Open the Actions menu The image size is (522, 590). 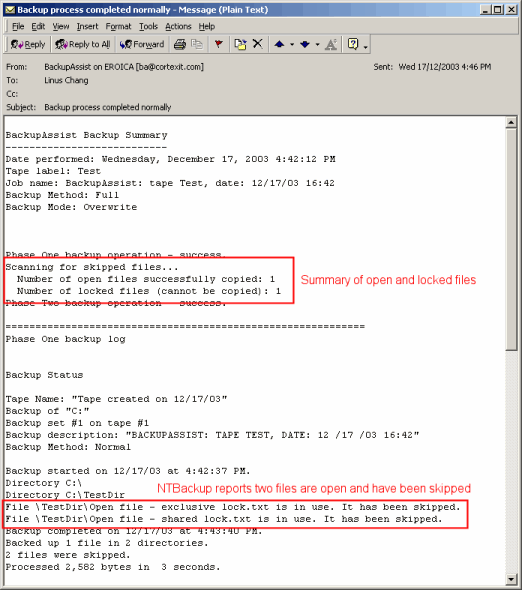pyautogui.click(x=178, y=26)
